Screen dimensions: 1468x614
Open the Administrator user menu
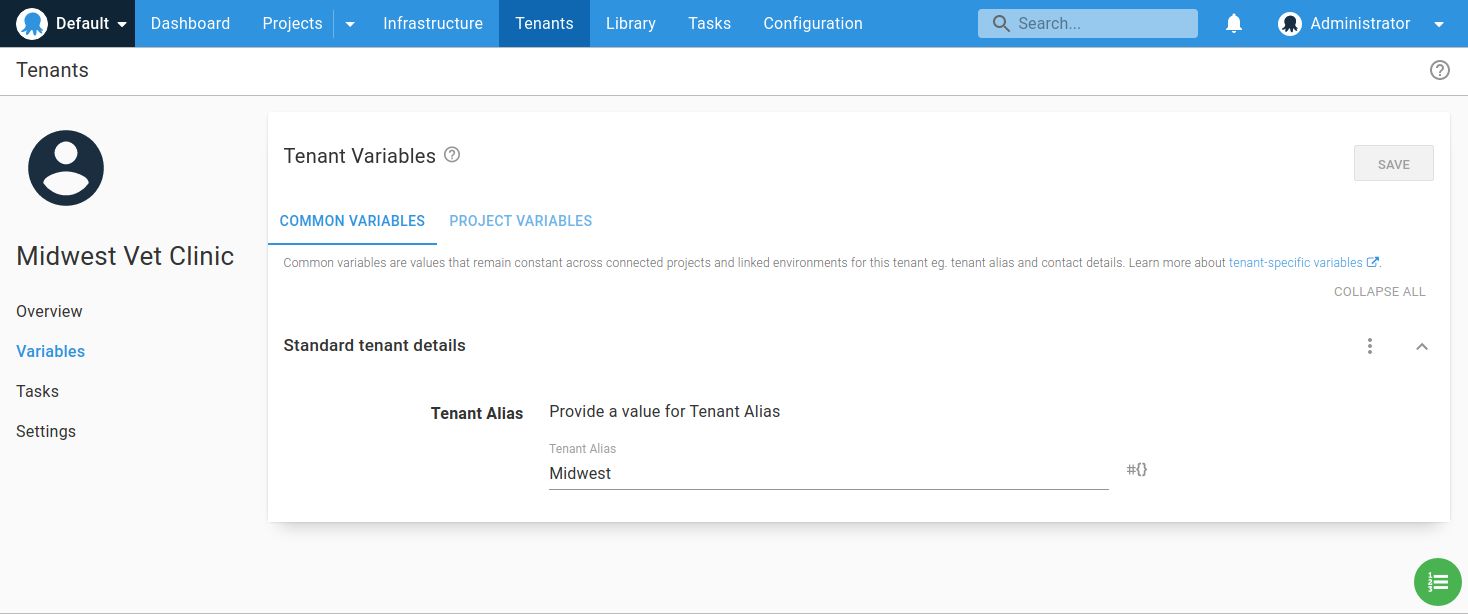(1361, 23)
